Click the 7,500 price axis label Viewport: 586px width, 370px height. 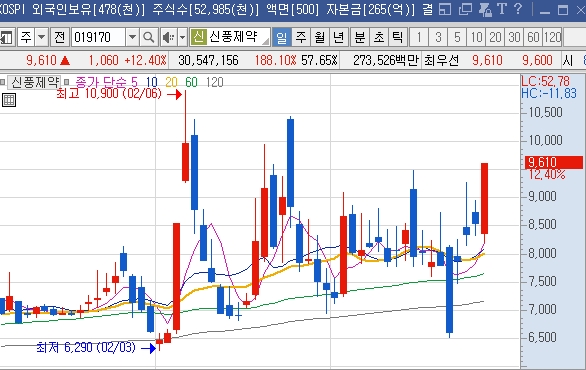pyautogui.click(x=542, y=281)
